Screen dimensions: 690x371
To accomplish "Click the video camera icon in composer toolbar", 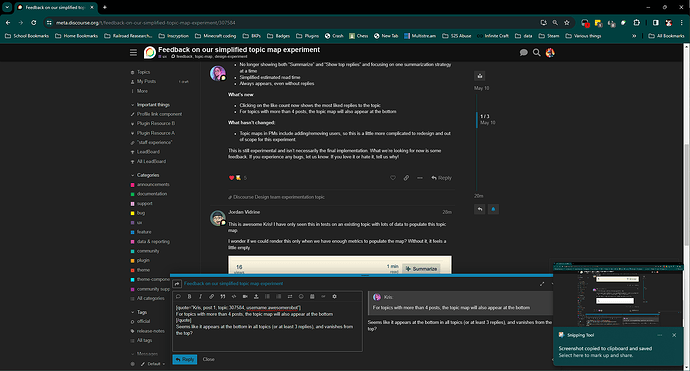I will click(x=245, y=297).
